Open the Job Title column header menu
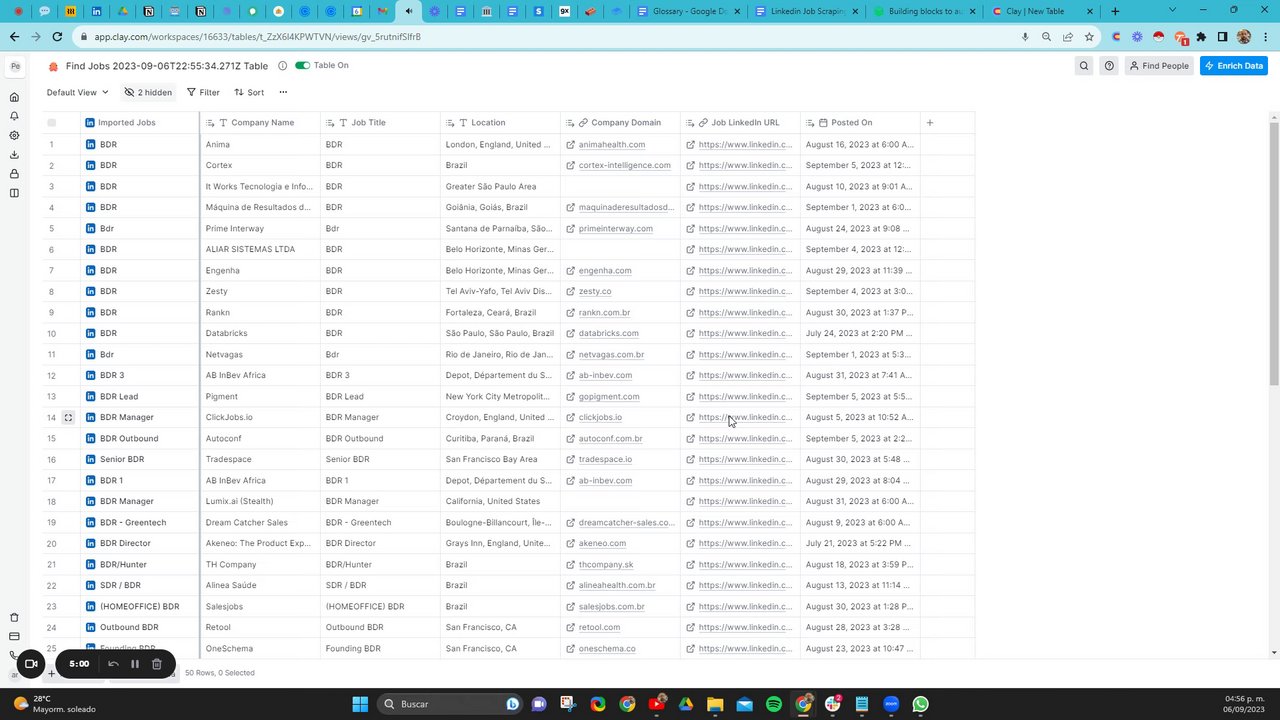This screenshot has height=720, width=1280. [380, 123]
